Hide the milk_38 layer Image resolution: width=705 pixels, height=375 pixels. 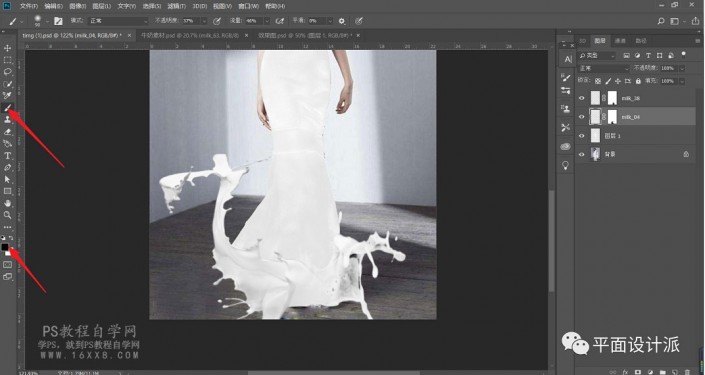pyautogui.click(x=582, y=98)
